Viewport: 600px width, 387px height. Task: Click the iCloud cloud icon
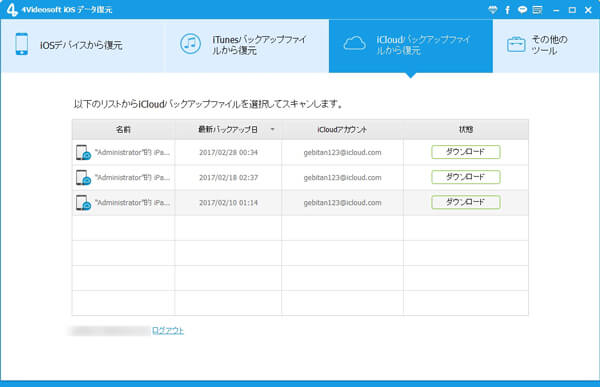(x=354, y=43)
